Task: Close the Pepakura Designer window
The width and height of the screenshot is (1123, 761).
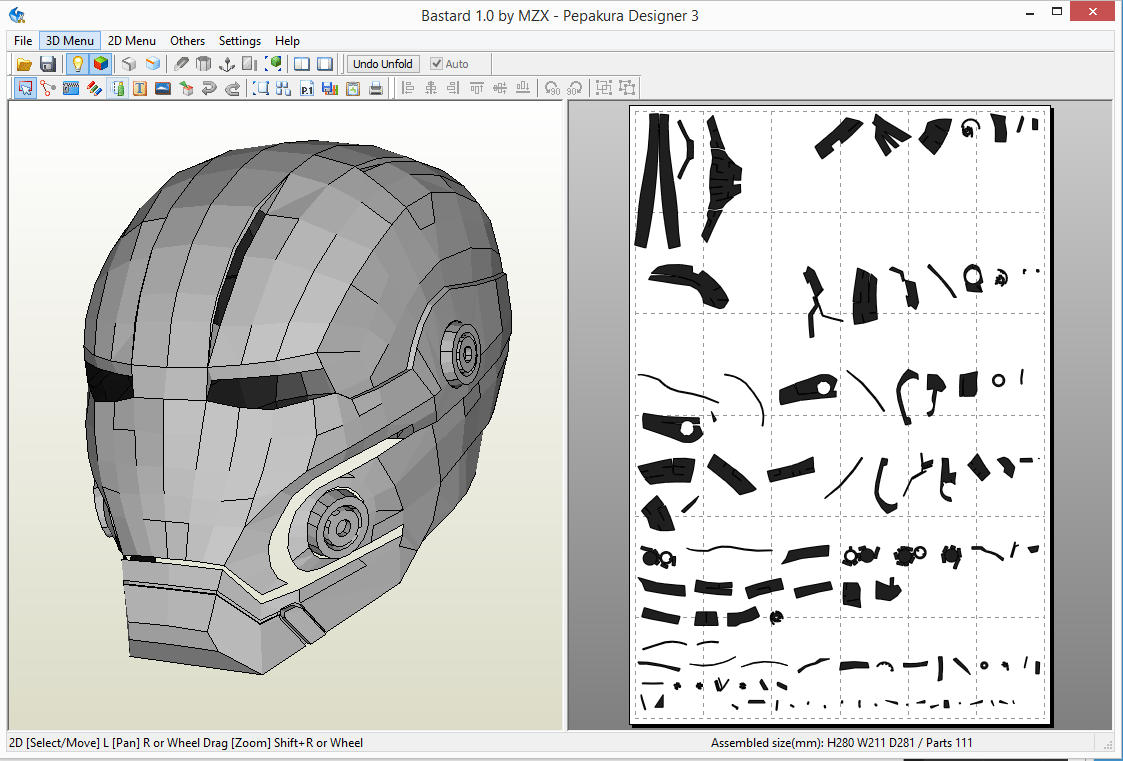Action: [1093, 11]
